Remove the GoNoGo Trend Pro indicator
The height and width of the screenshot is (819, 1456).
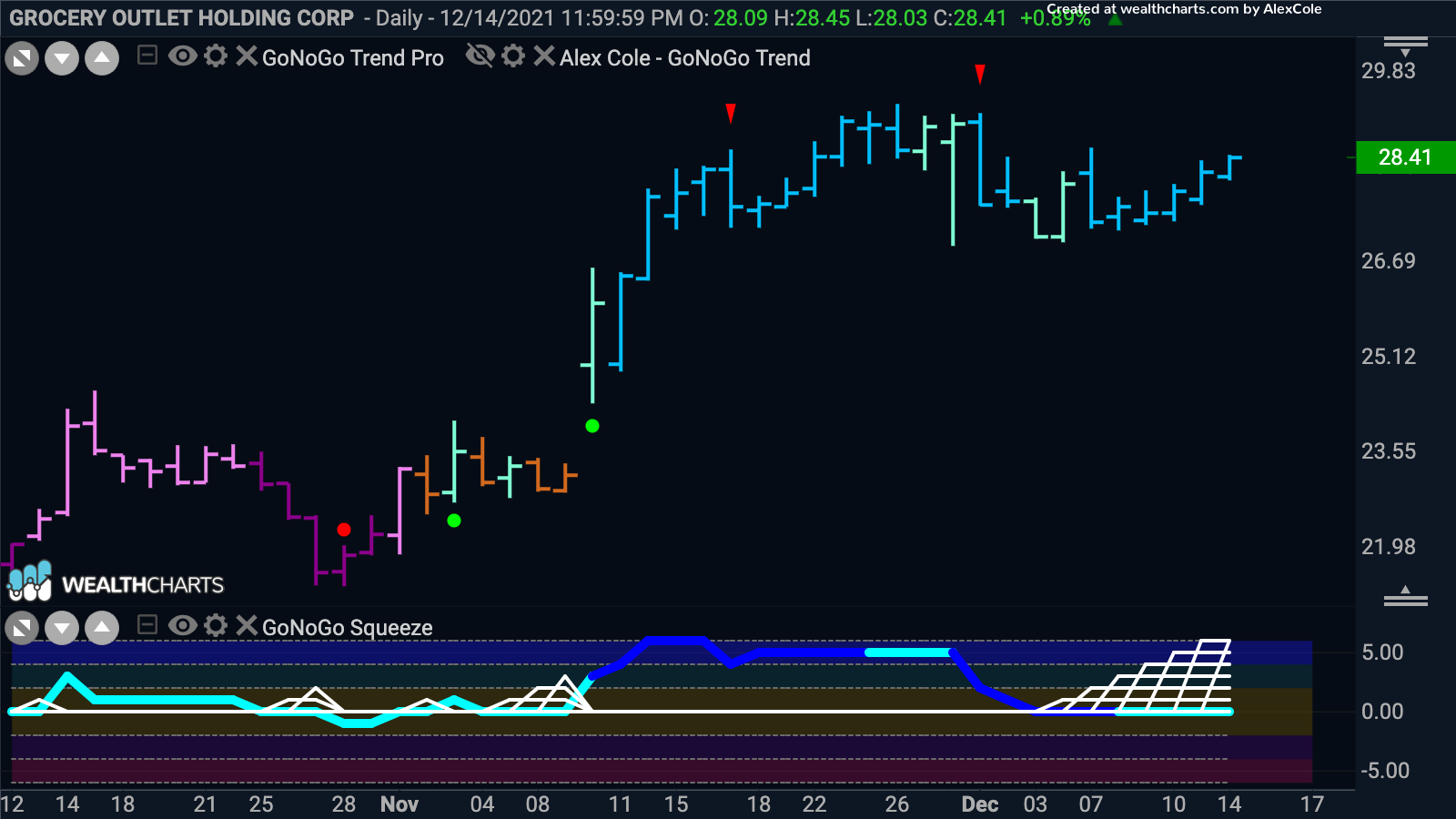246,56
